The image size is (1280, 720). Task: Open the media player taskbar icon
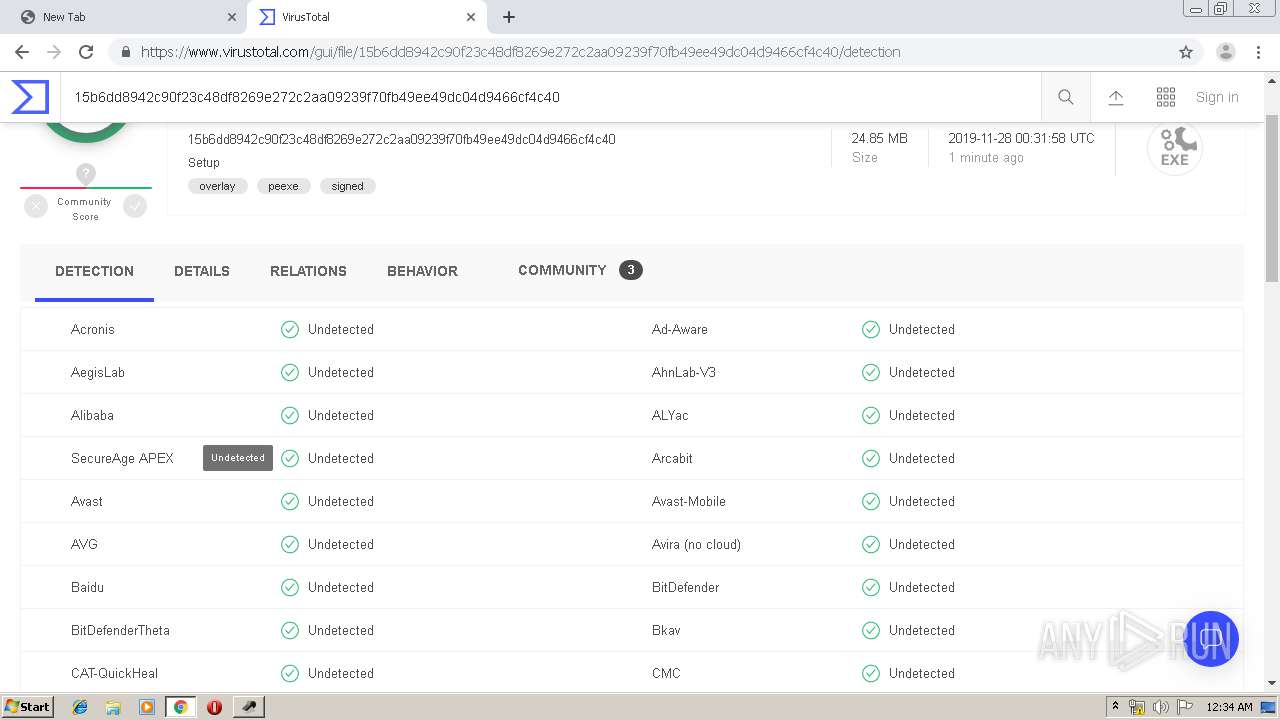click(147, 707)
